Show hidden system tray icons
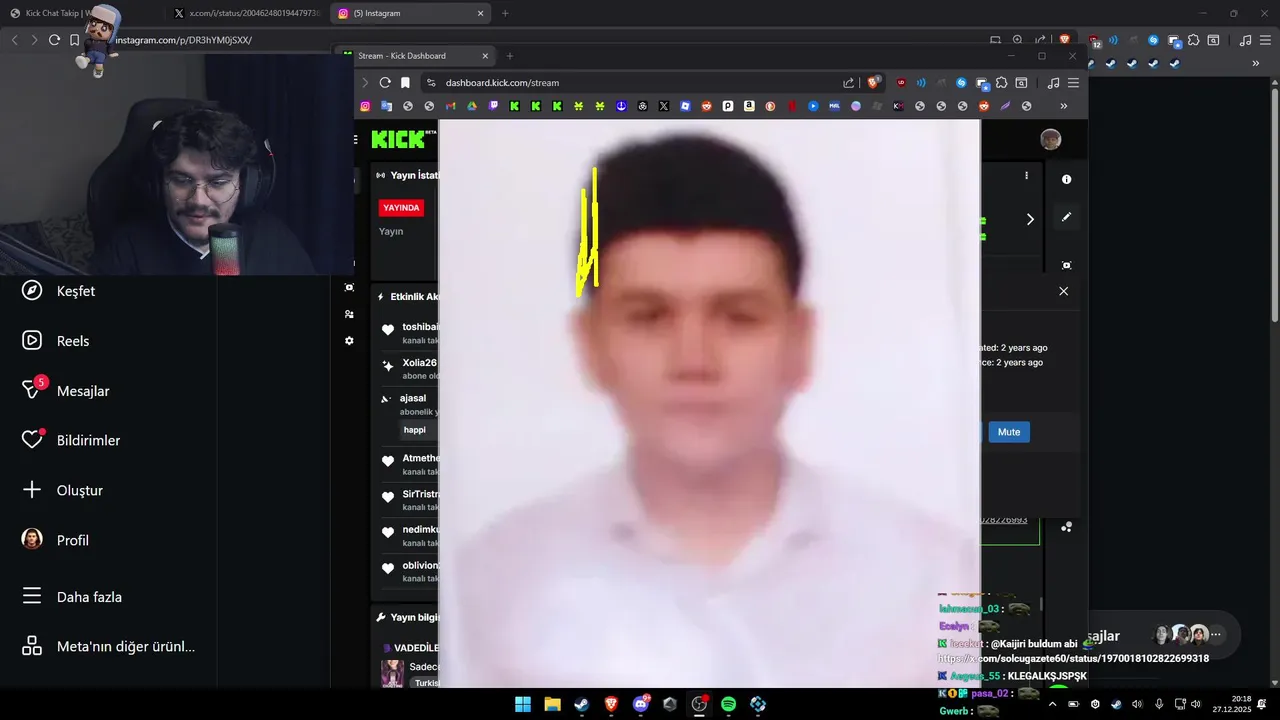Viewport: 1280px width, 720px height. click(1052, 704)
